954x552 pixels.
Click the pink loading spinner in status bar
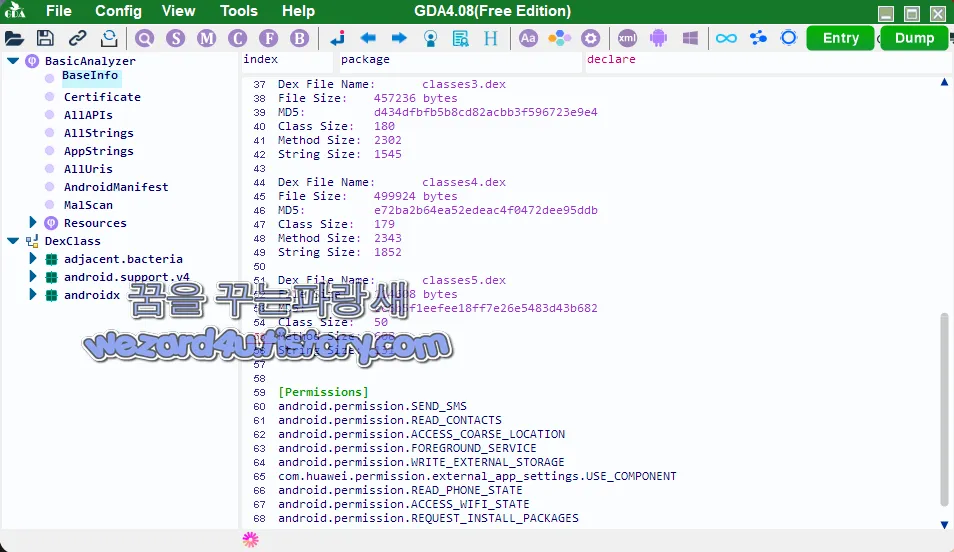pyautogui.click(x=251, y=539)
